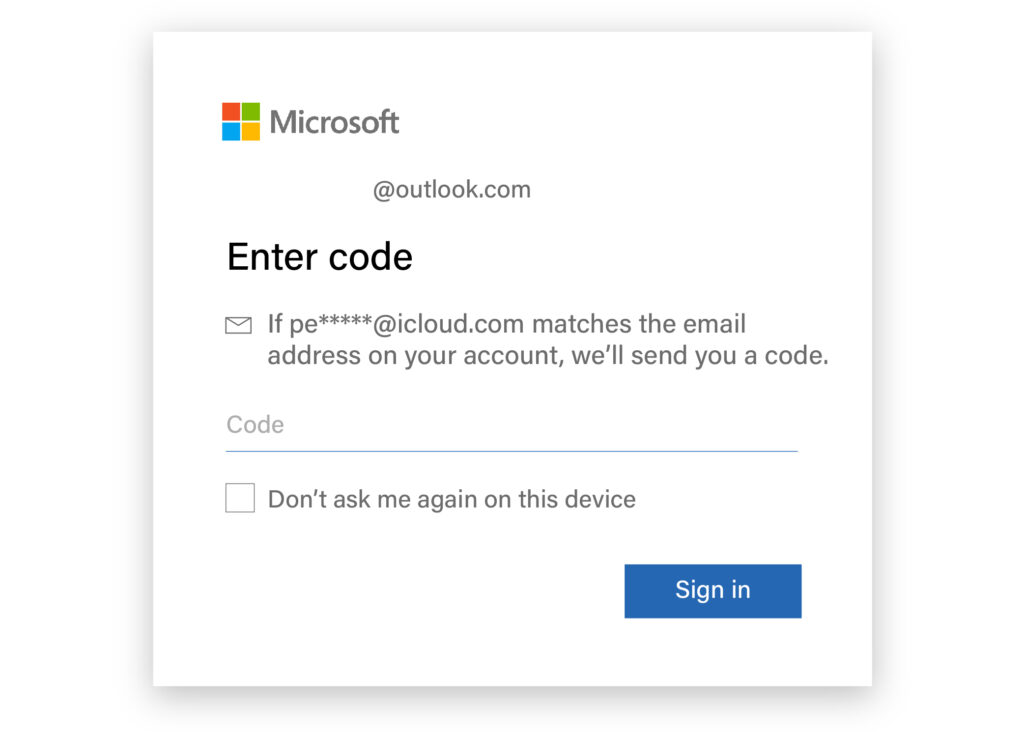The image size is (1024, 732).
Task: Click the red square of Microsoft logo
Action: click(231, 112)
